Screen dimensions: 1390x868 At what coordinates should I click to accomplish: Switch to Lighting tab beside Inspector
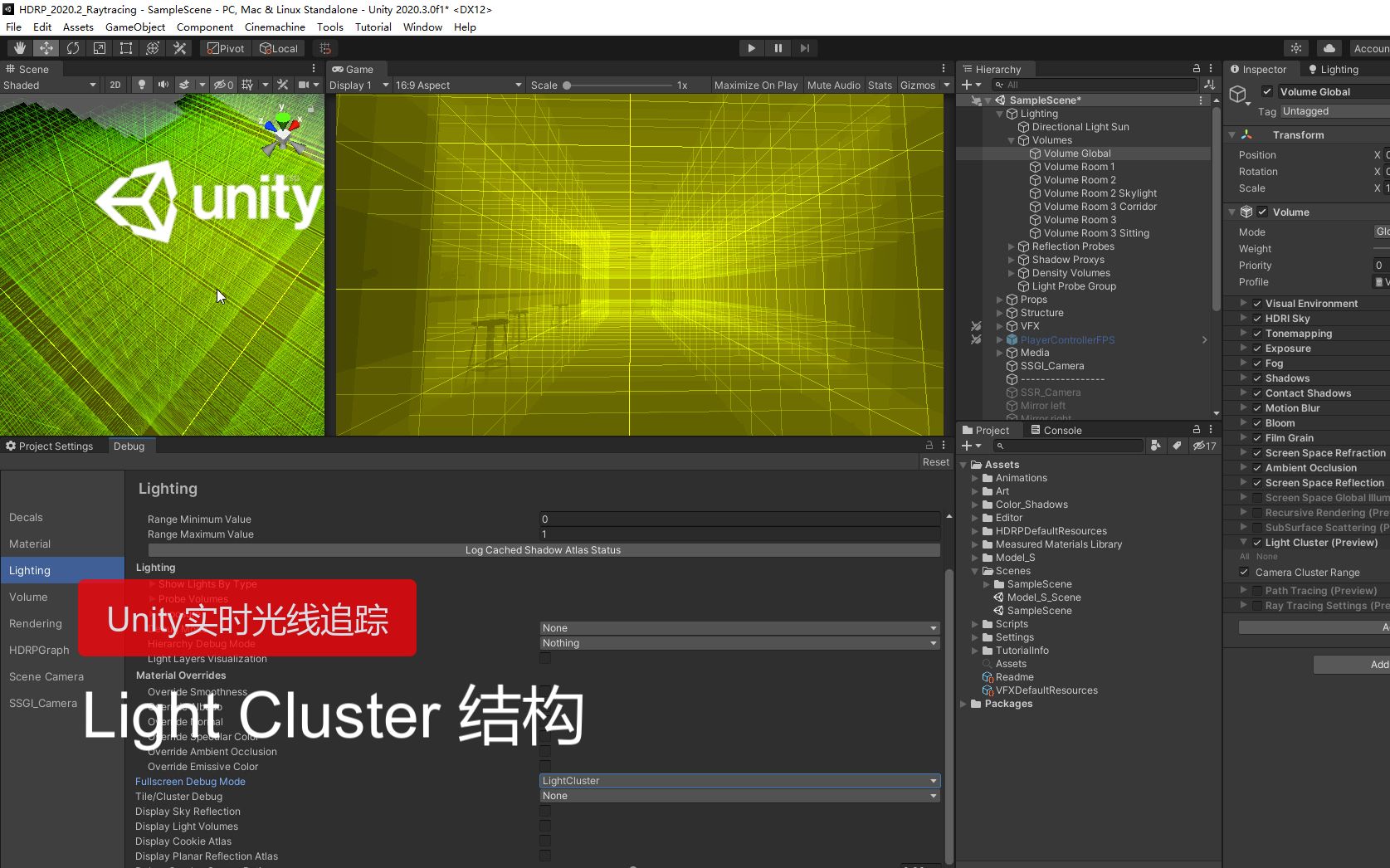1333,69
